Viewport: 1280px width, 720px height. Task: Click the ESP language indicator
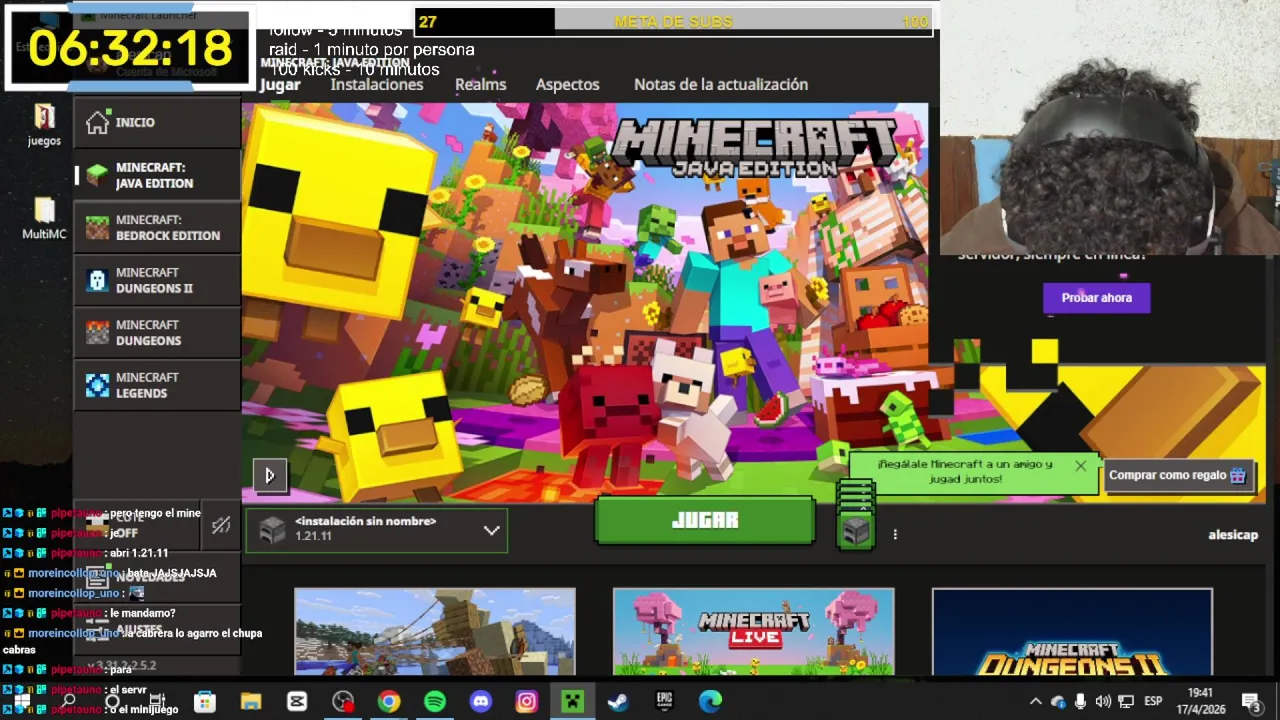1153,702
